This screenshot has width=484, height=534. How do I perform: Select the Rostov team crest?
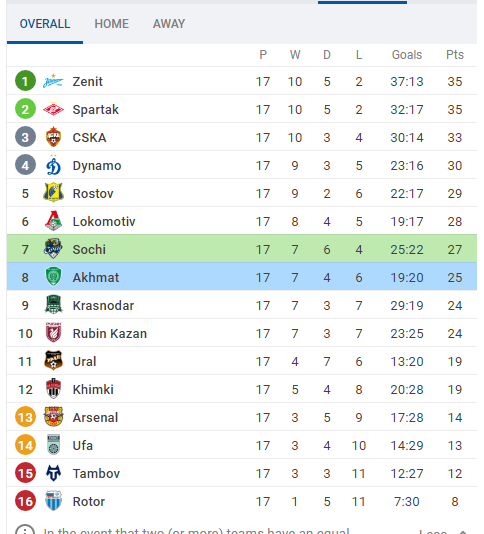pos(53,193)
